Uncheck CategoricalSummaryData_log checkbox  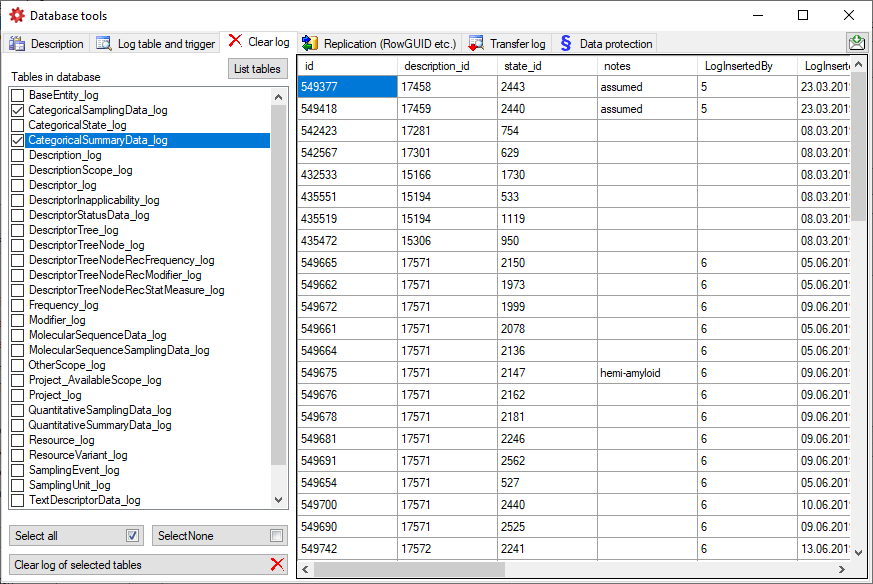coord(18,140)
